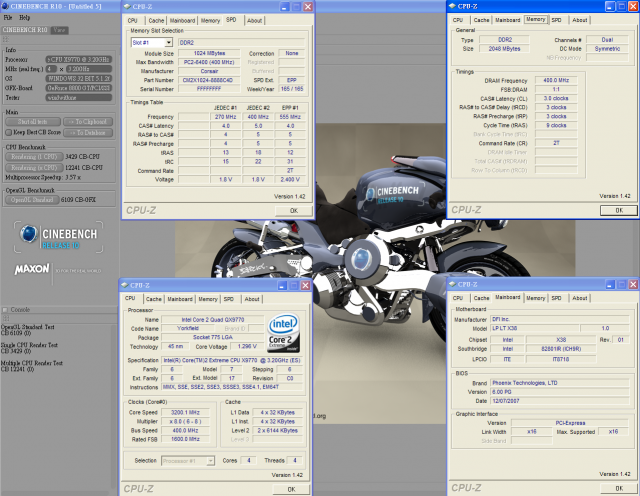
Task: Click the To Clipboard button
Action: coord(88,122)
